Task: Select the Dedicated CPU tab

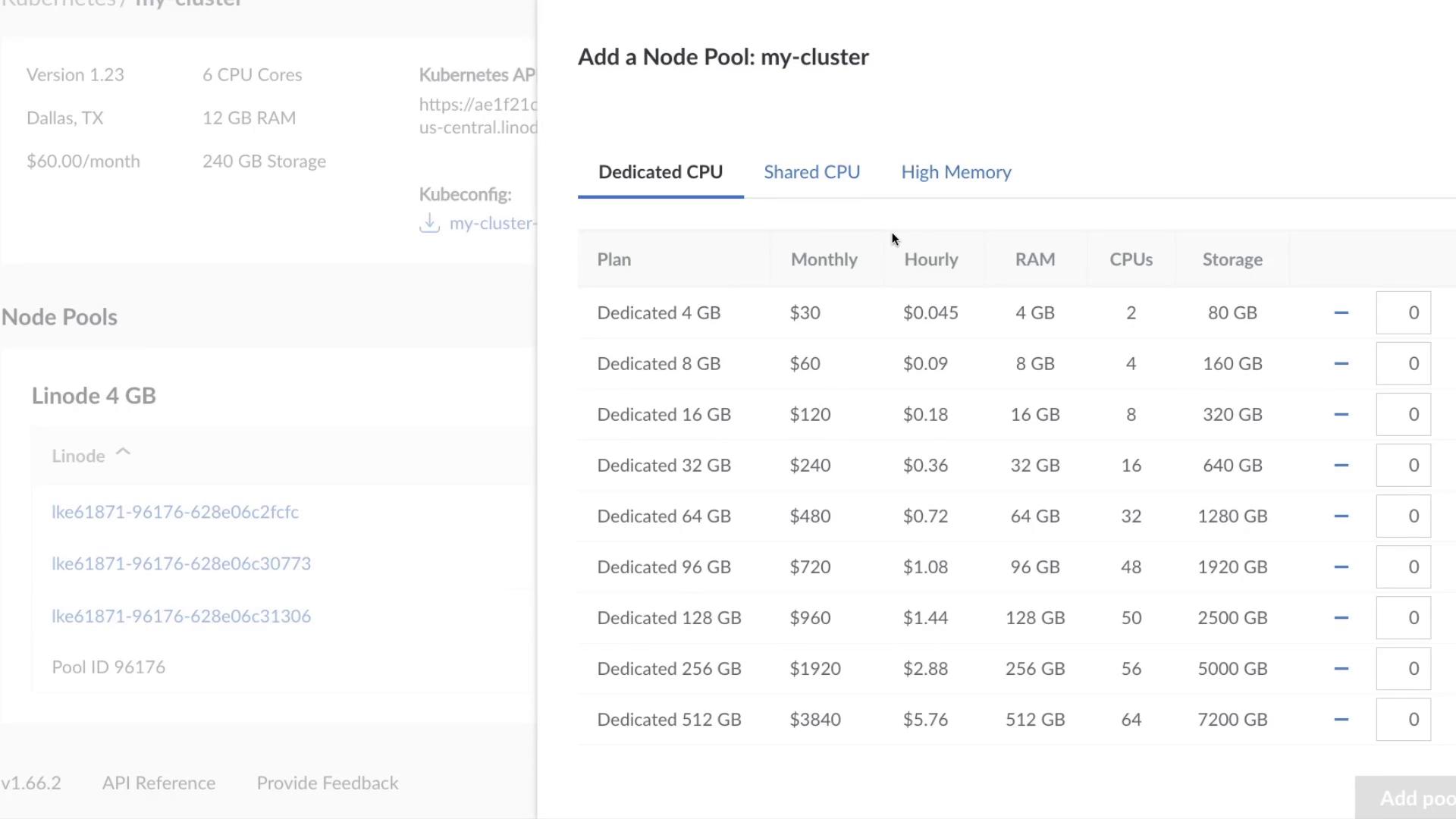Action: point(660,172)
